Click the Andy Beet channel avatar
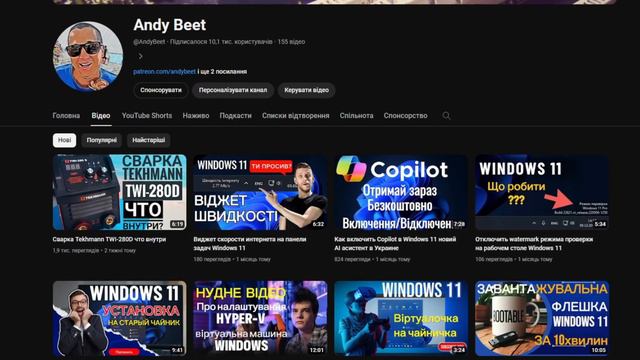 coord(88,56)
